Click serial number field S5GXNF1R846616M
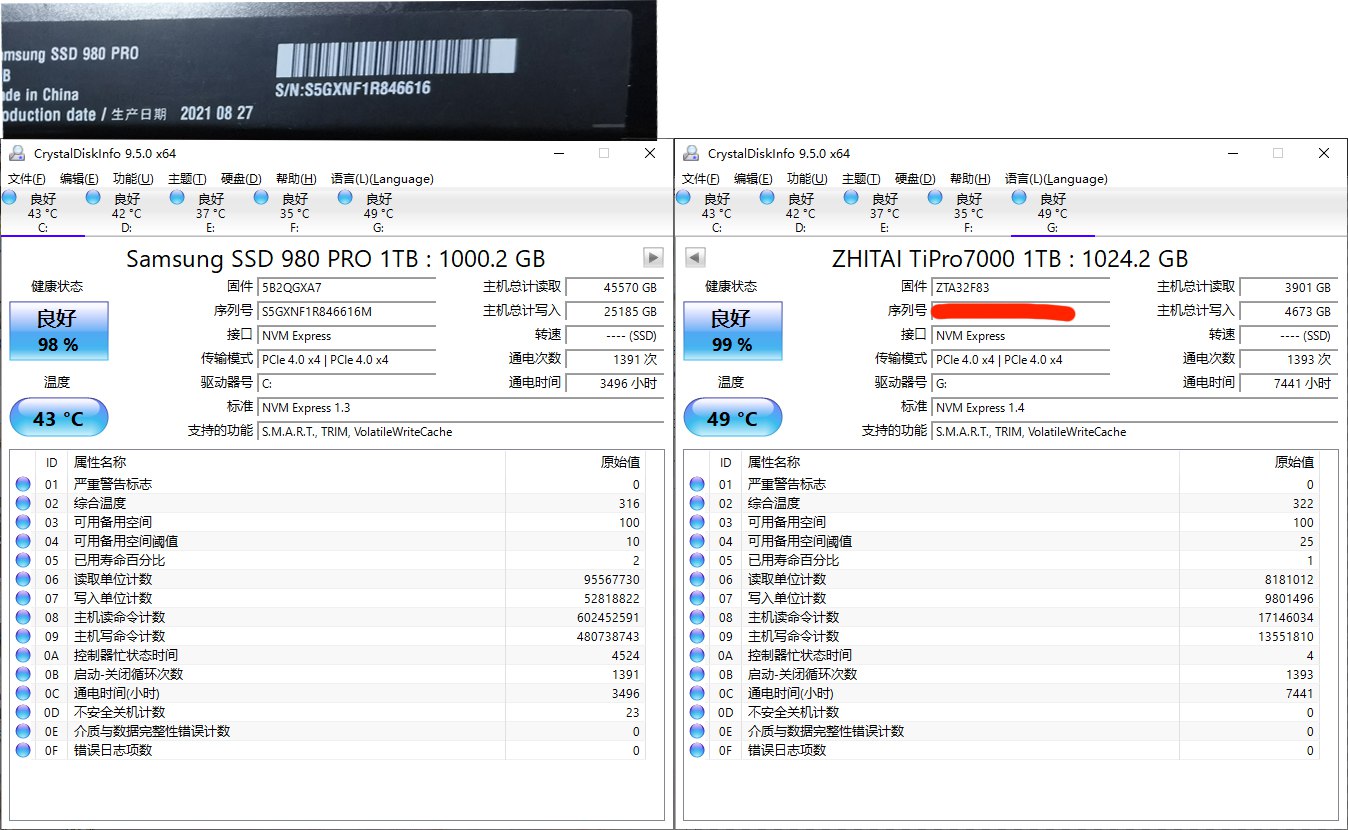1348x830 pixels. click(x=347, y=312)
